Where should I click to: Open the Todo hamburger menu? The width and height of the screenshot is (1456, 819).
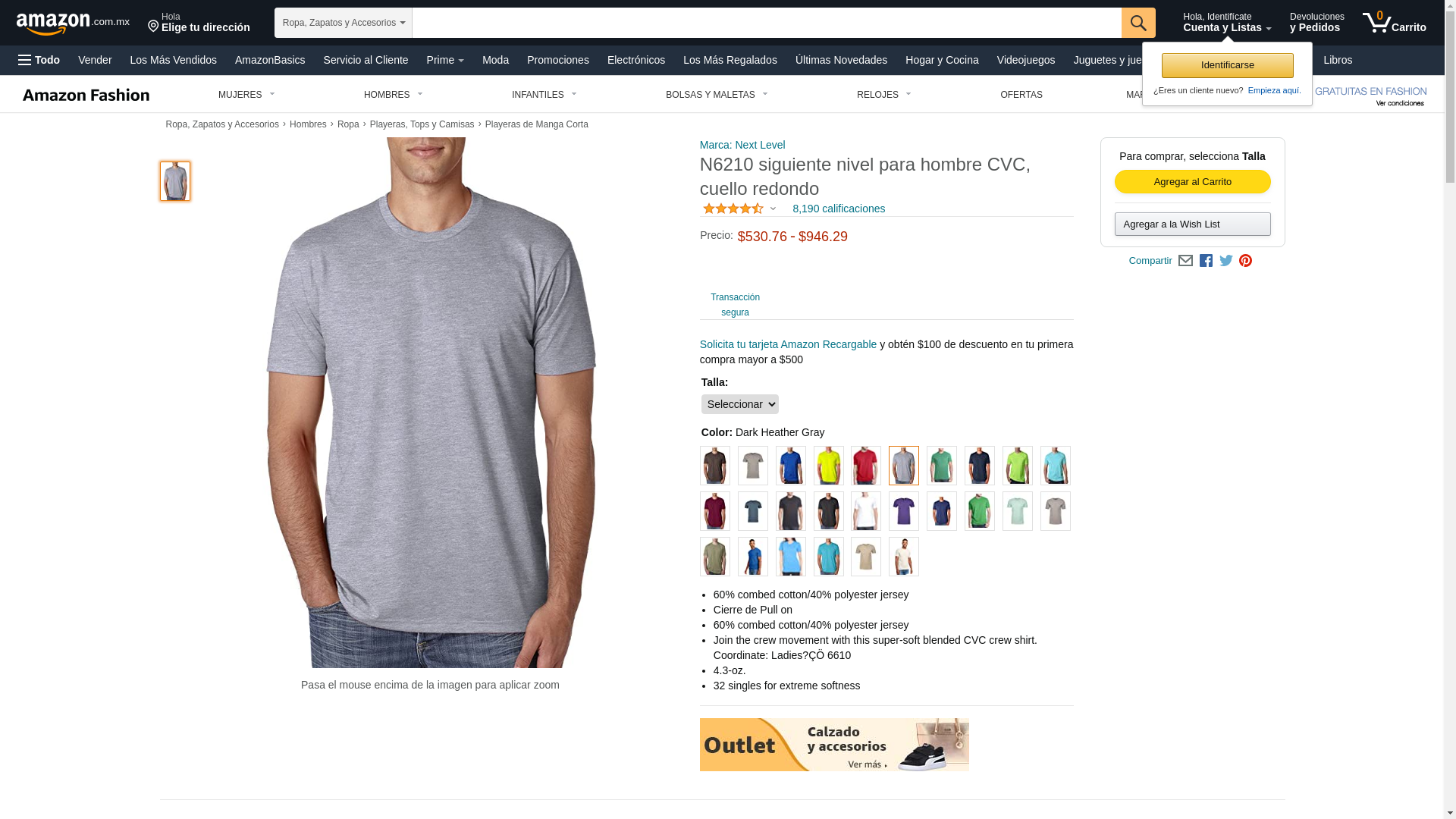39,60
